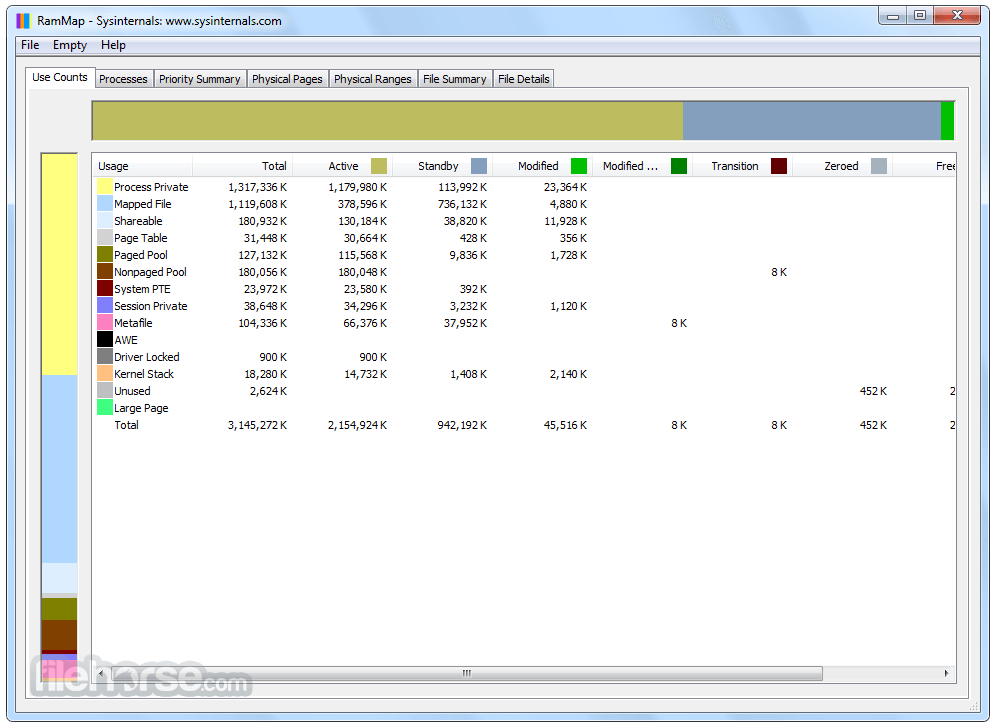Open the Empty menu
Screen dimensions: 995x727
[x=70, y=45]
